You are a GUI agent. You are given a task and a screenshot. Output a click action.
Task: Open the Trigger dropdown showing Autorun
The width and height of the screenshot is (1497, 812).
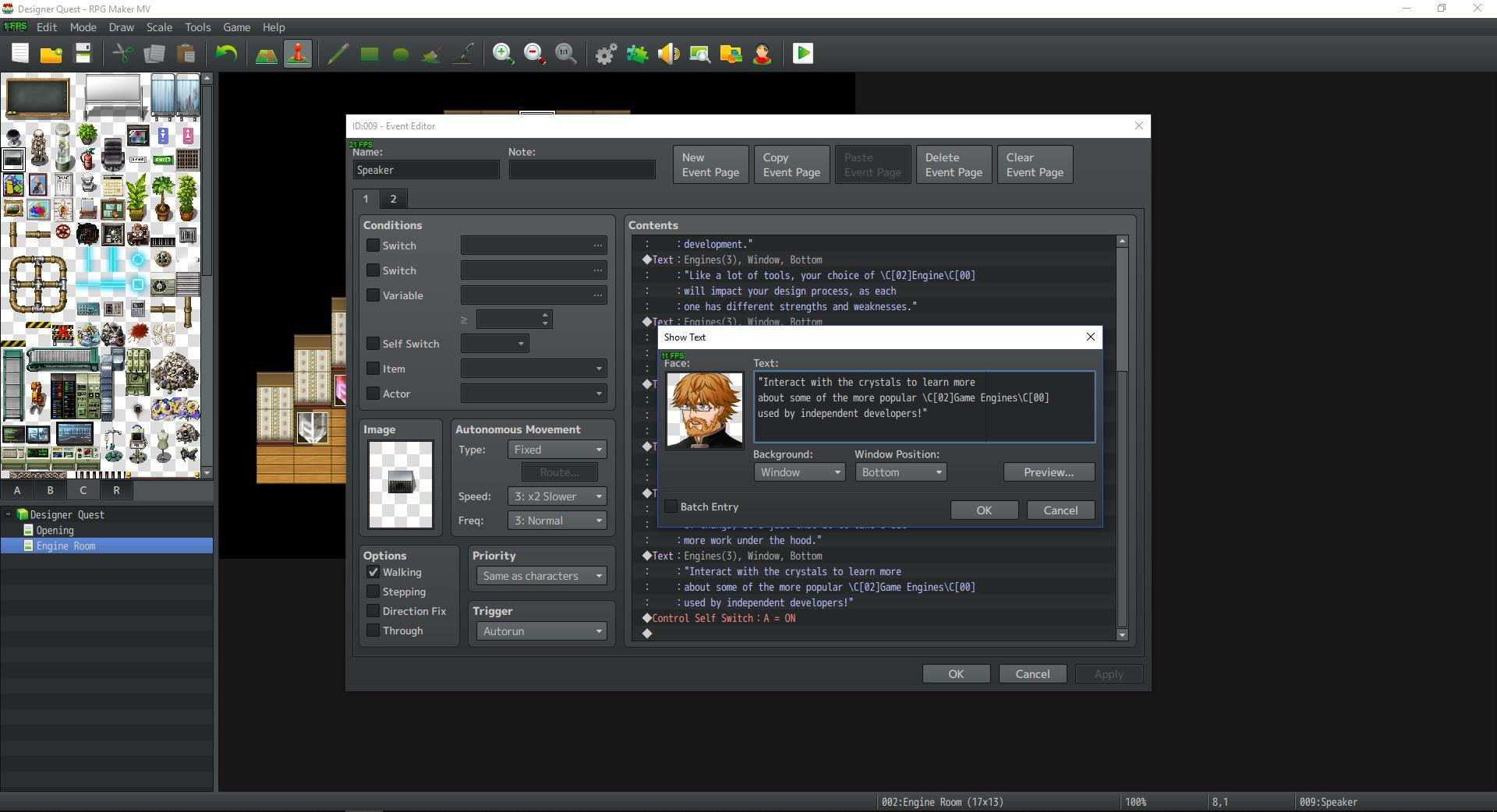541,631
